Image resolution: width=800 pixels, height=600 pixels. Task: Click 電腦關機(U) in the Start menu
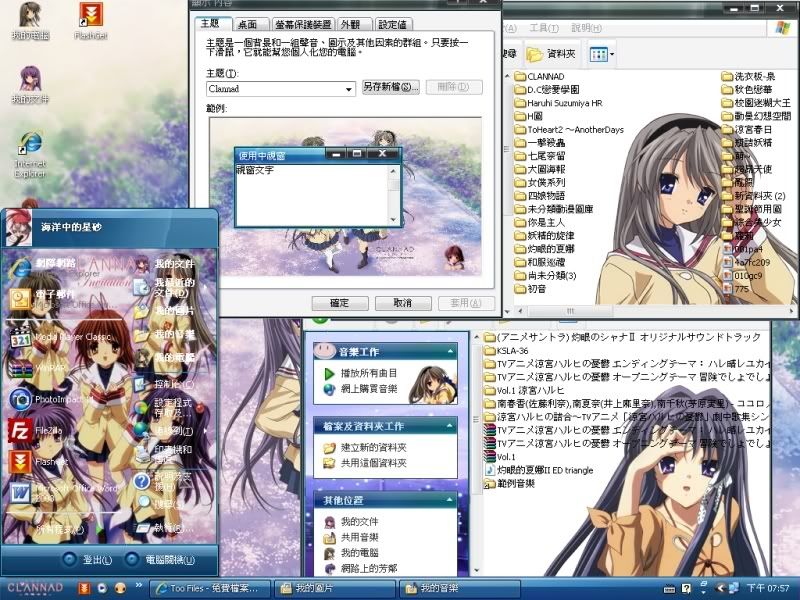click(x=160, y=560)
